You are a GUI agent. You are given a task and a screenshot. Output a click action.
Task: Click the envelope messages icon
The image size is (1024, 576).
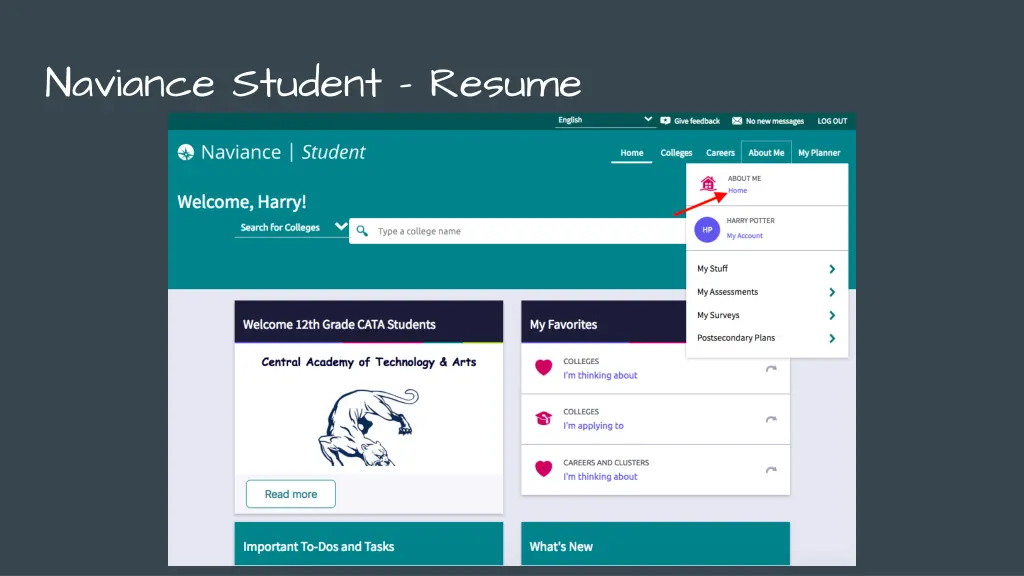click(x=737, y=121)
